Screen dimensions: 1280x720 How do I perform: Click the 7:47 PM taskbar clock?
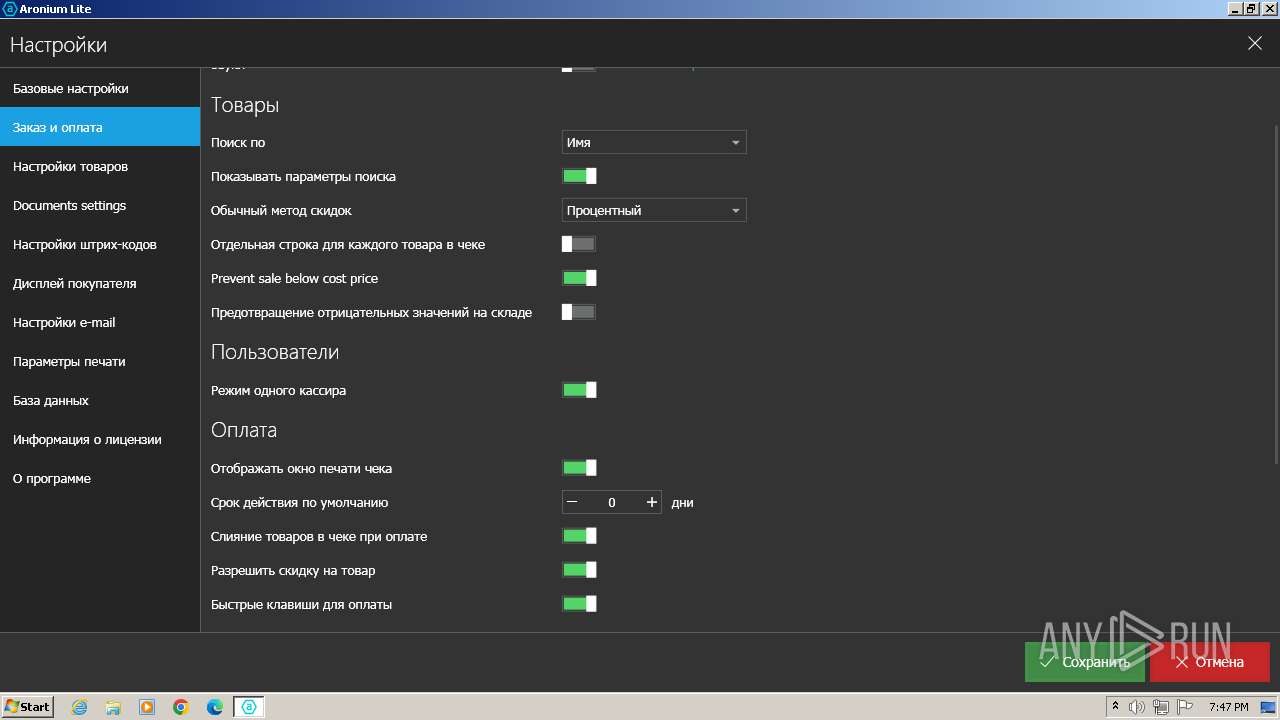pos(1228,707)
